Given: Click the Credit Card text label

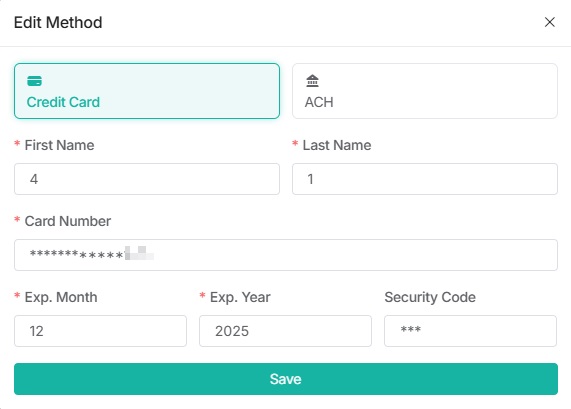Looking at the screenshot, I should [x=63, y=102].
